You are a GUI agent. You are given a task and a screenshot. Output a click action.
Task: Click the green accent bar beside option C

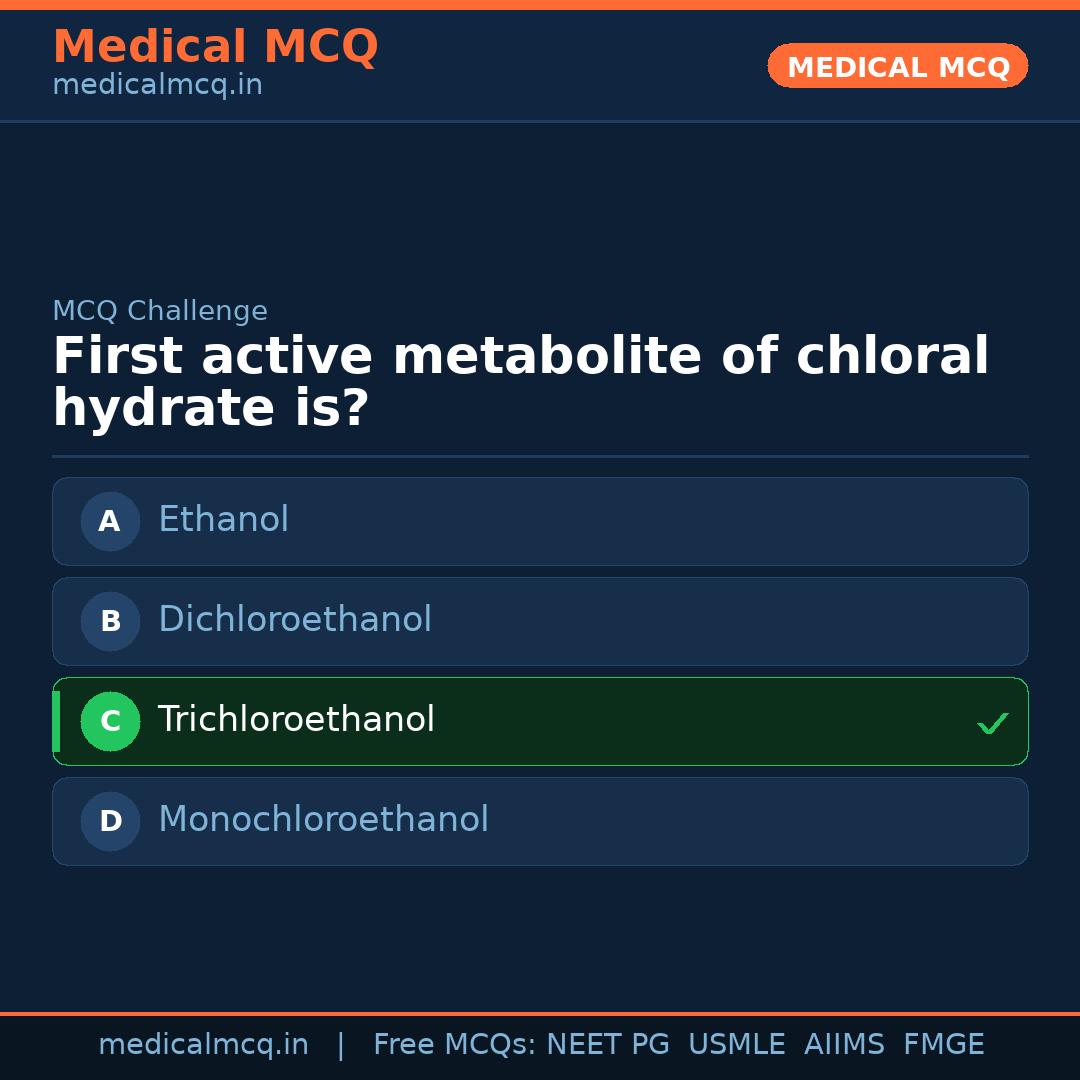pos(55,721)
